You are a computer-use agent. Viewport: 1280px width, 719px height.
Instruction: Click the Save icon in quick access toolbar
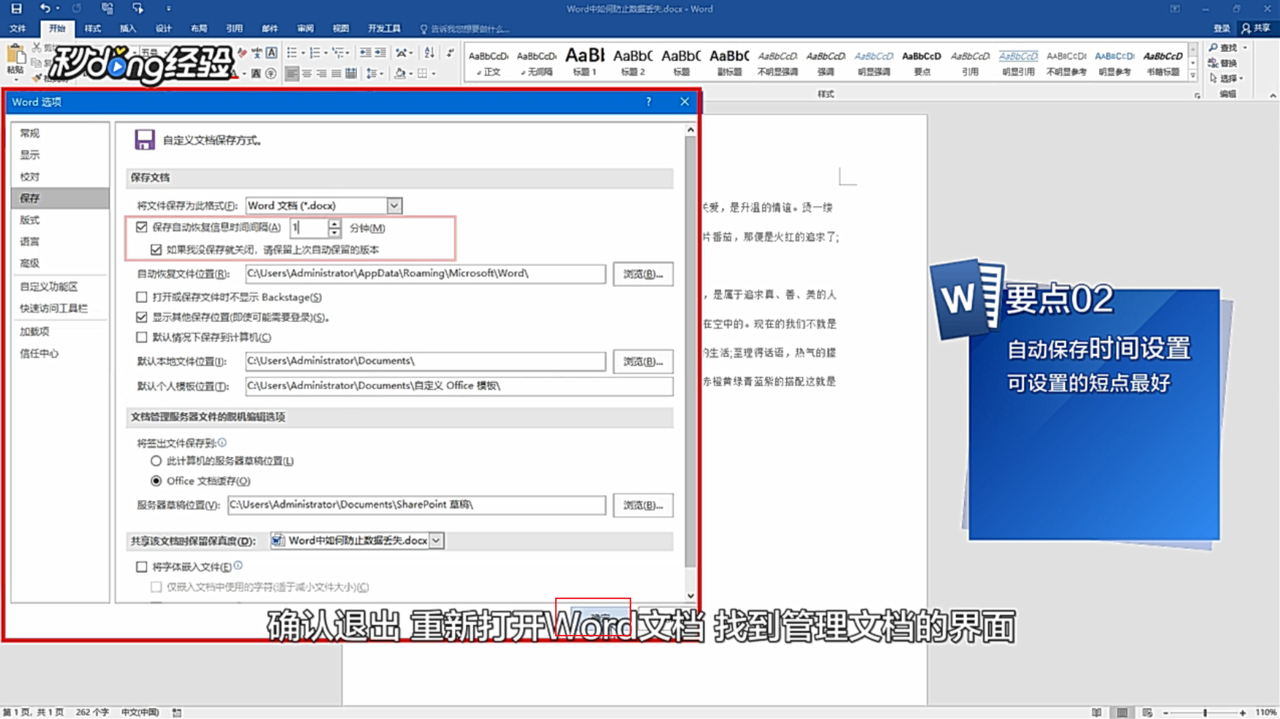16,9
